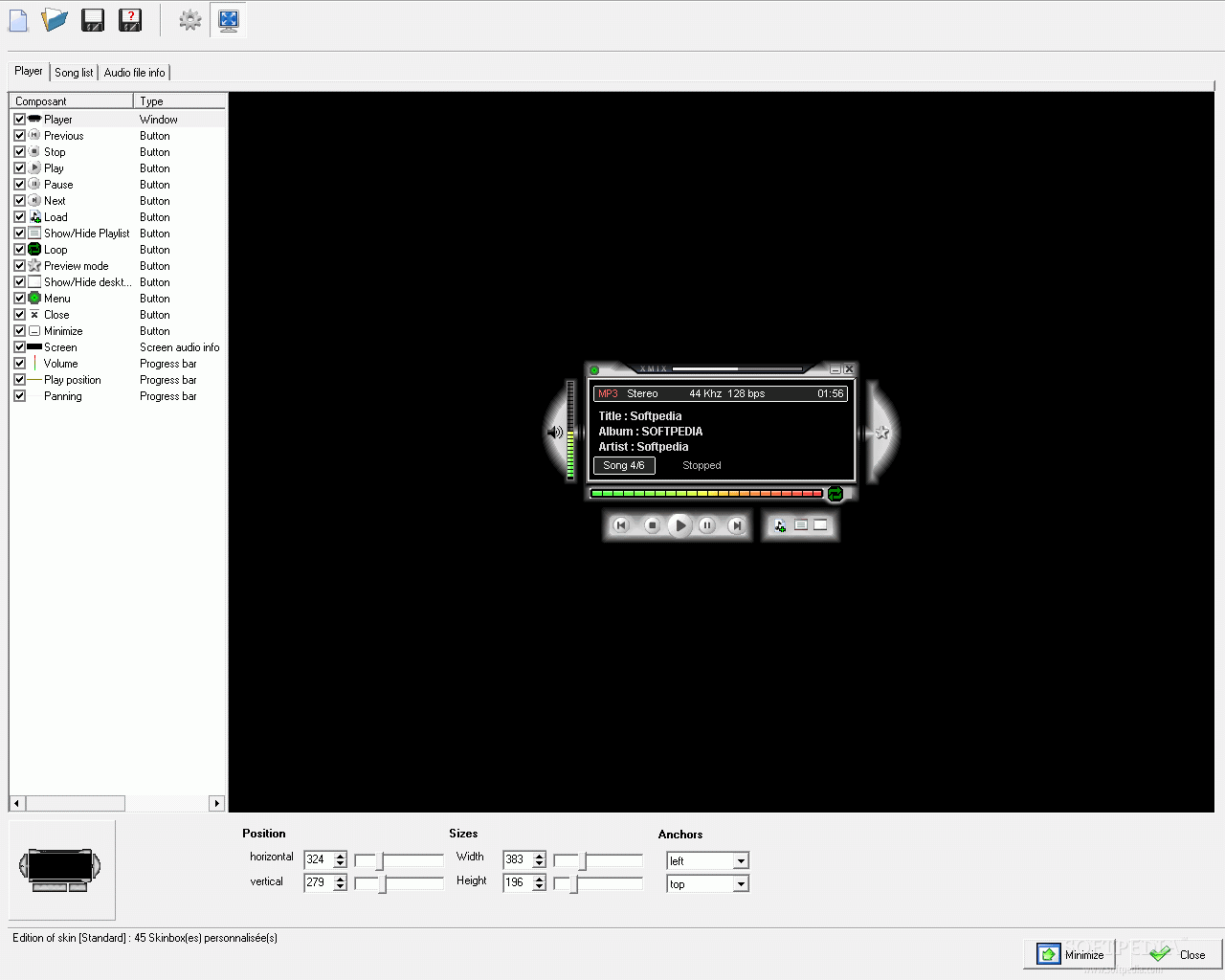Select the Loop row icon in component list

[34, 250]
